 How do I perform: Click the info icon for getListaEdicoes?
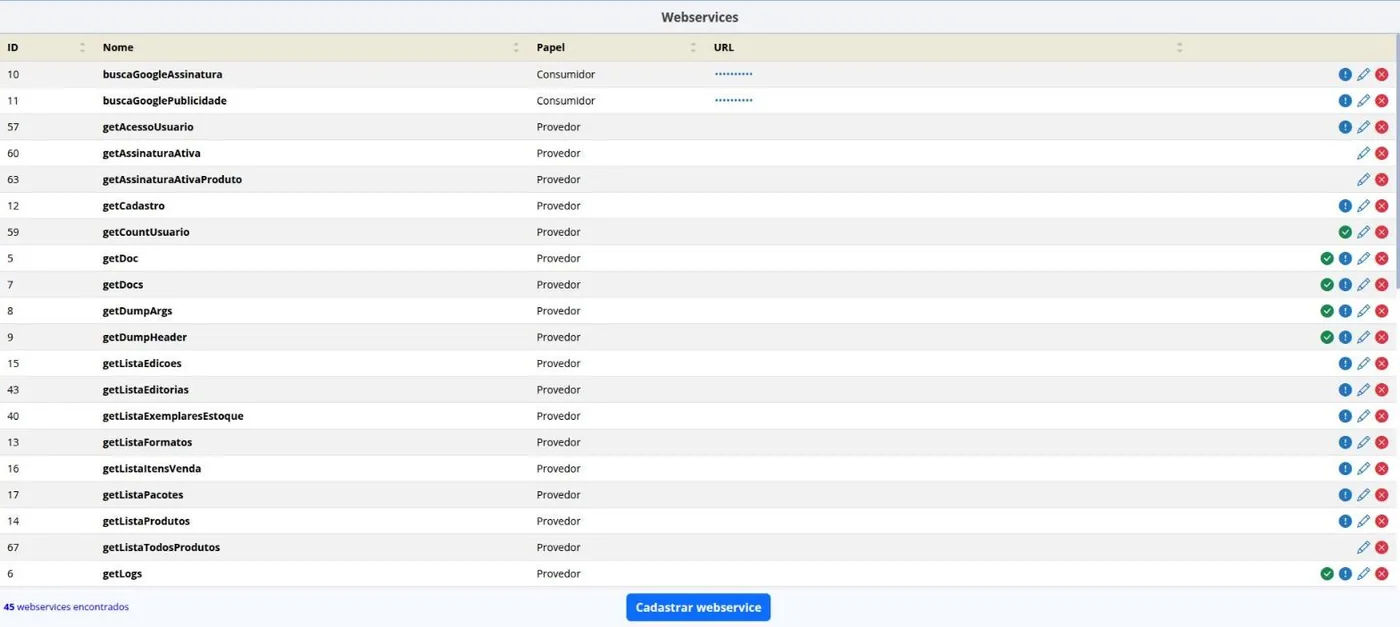pos(1345,364)
